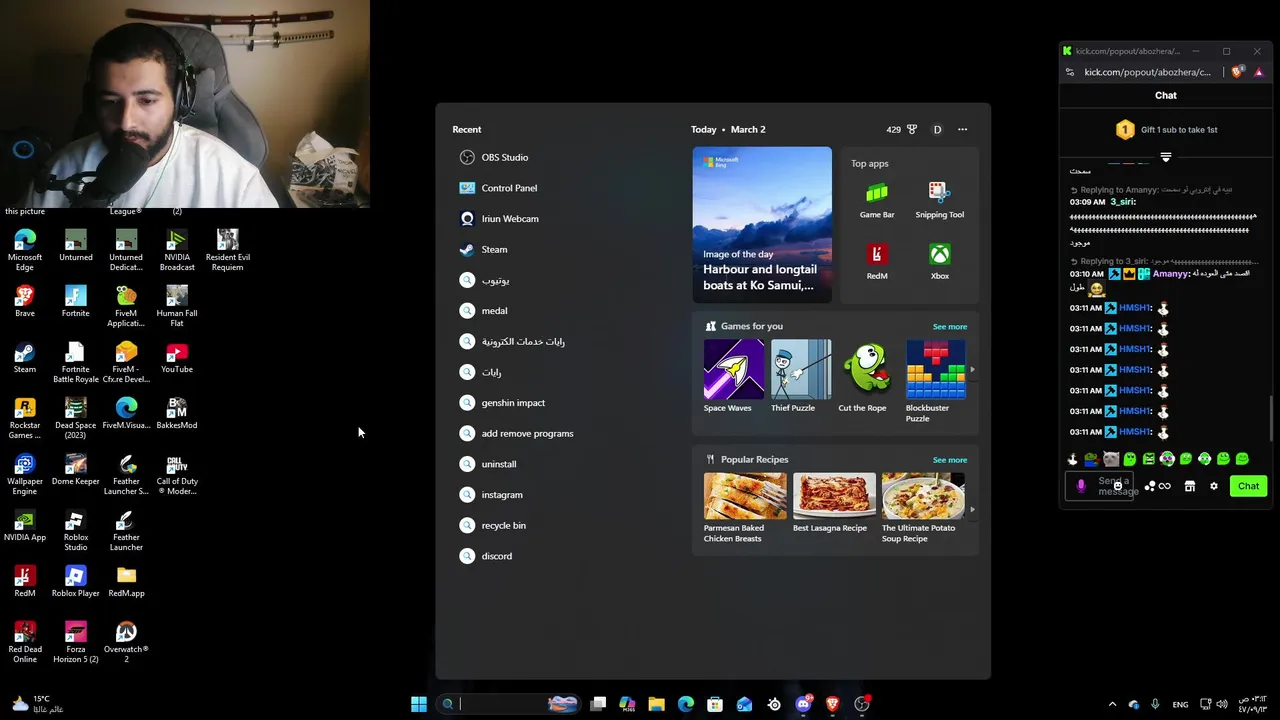Screen dimensions: 1280x720
Task: Open the D account button in search panel
Action: click(x=937, y=129)
